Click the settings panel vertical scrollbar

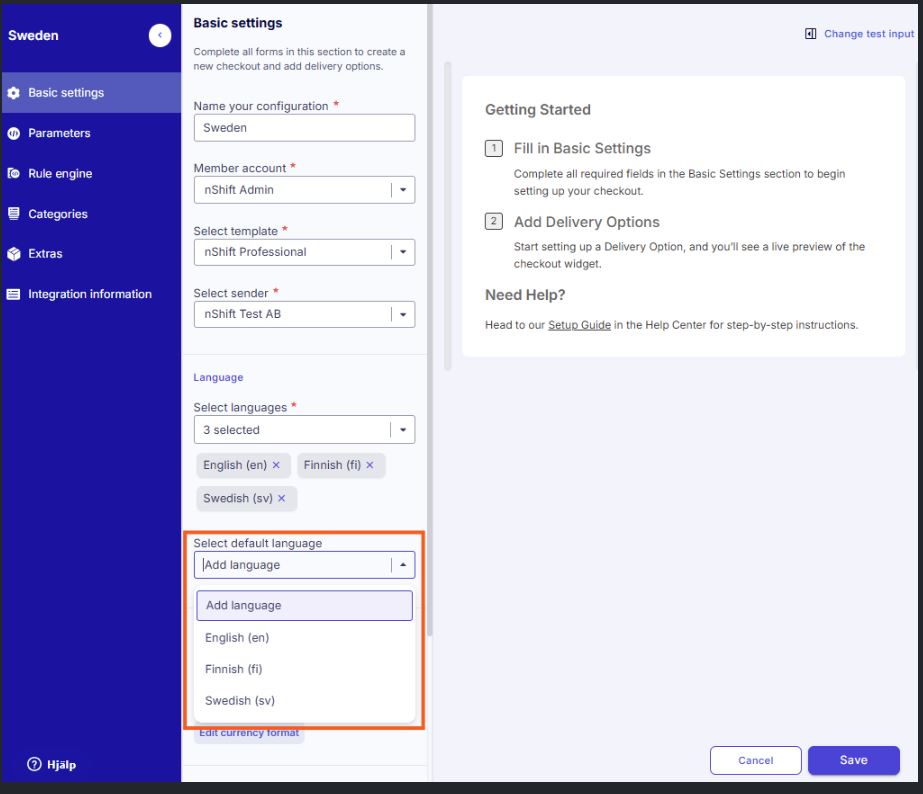[x=430, y=300]
